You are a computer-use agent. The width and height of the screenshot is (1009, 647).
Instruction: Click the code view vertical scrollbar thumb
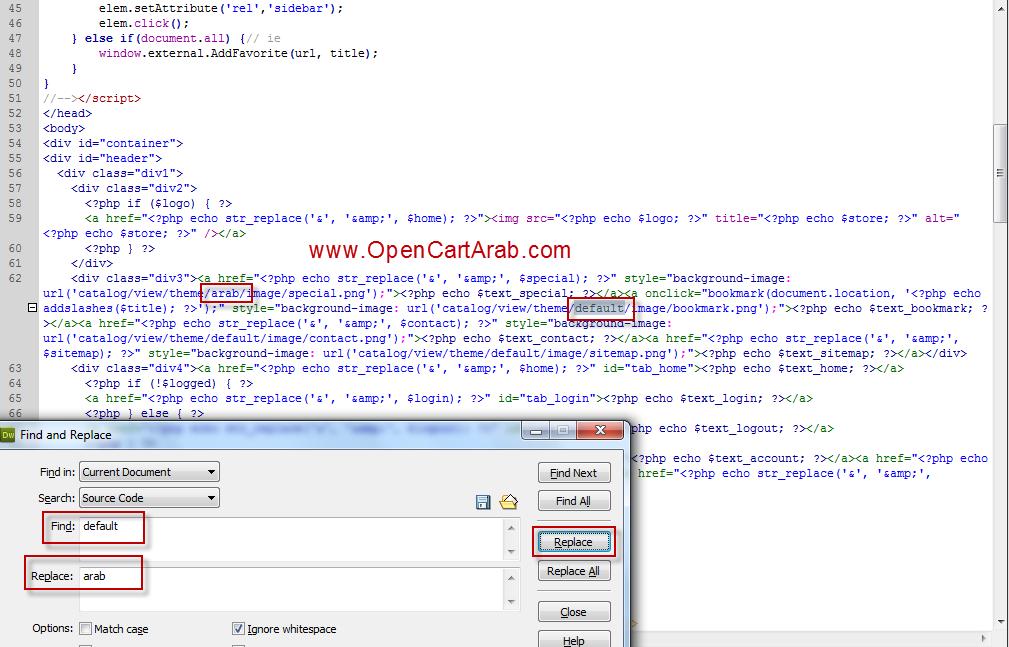1000,173
